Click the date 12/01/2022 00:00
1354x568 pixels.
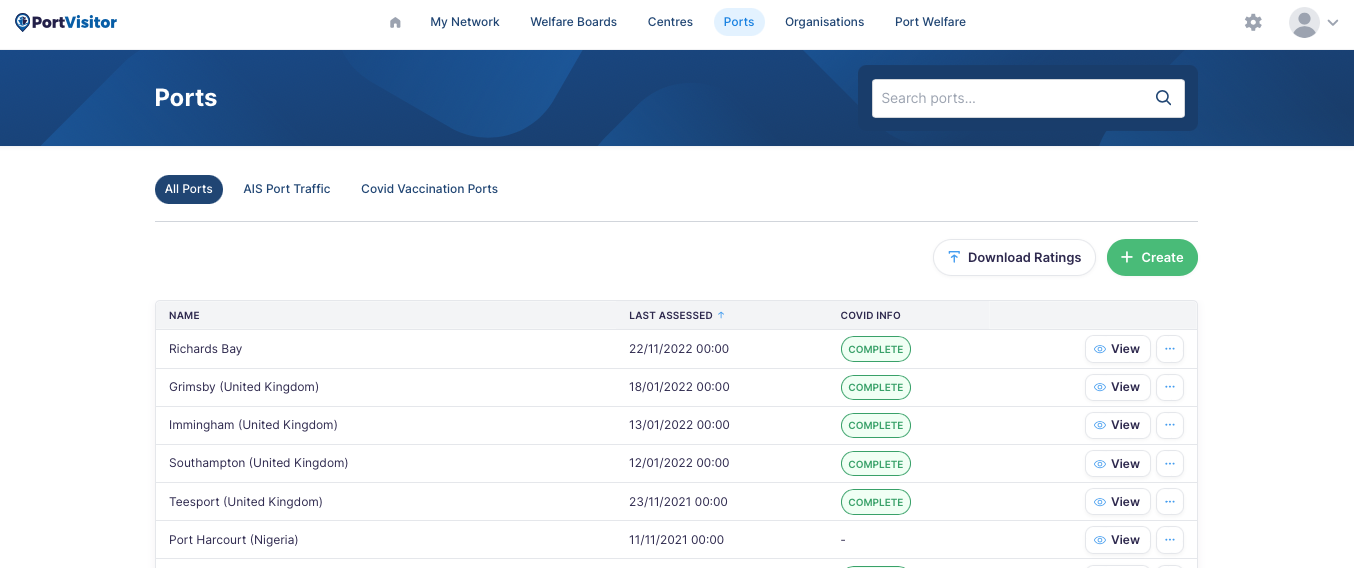(679, 463)
